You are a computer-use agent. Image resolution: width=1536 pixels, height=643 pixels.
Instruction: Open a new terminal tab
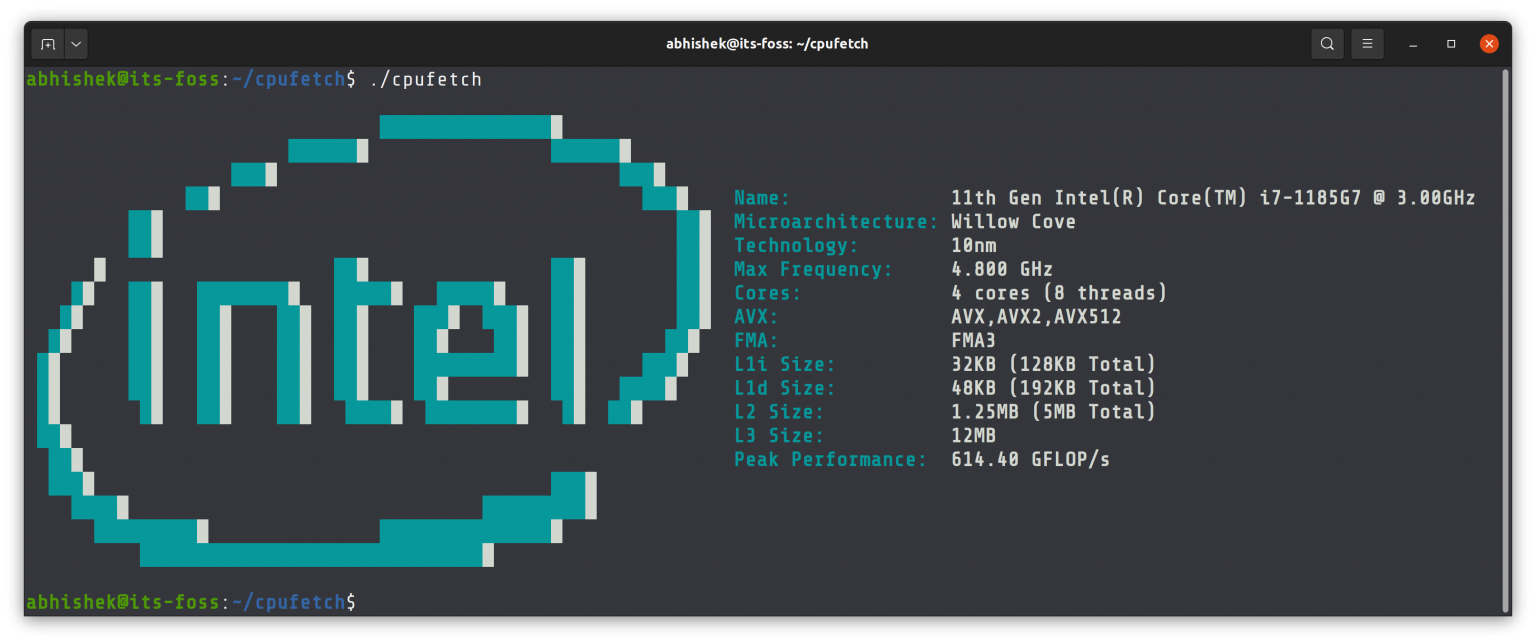tap(48, 43)
